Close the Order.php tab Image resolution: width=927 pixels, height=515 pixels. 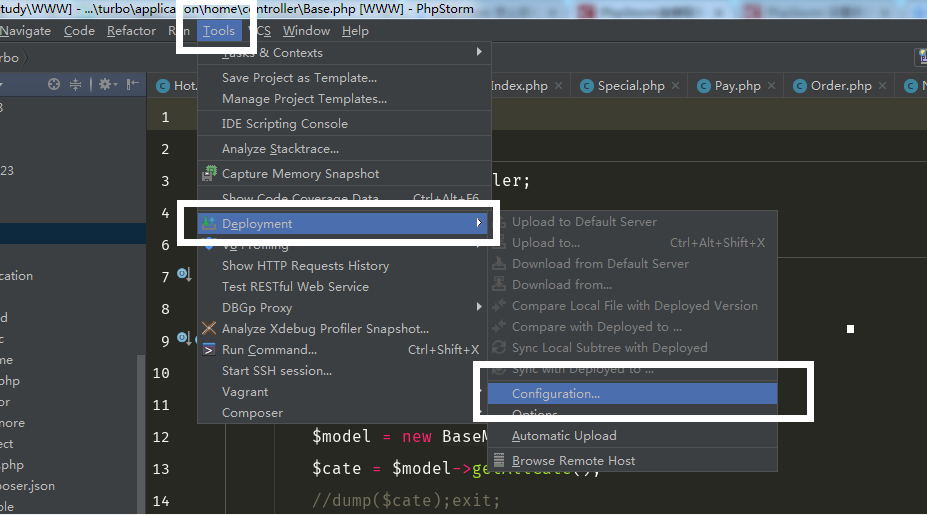[883, 86]
